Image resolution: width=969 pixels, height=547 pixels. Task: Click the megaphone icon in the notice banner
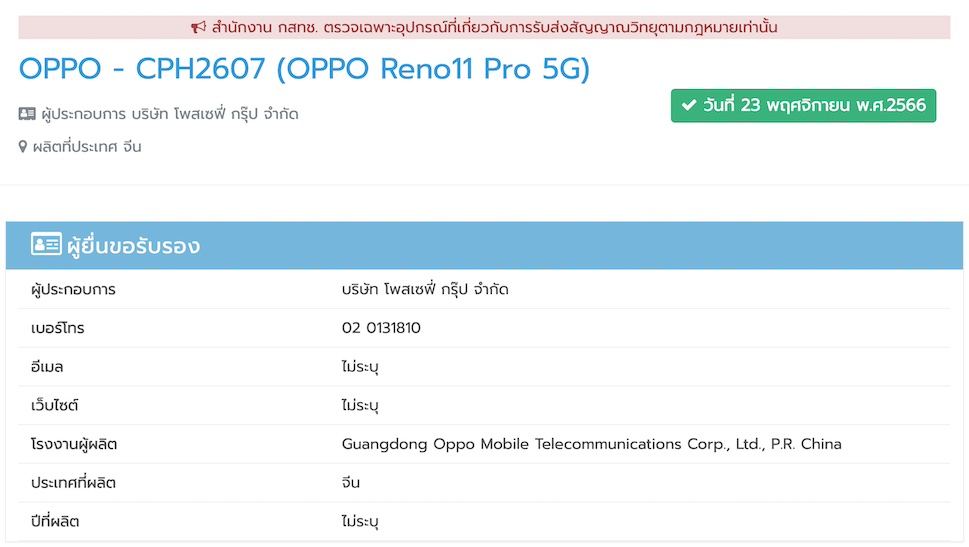[x=198, y=27]
